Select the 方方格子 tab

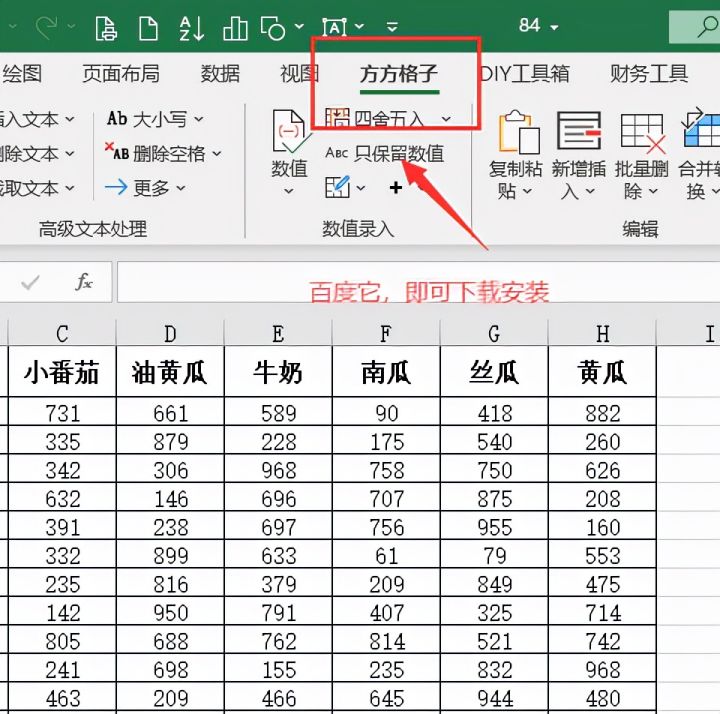tap(399, 73)
